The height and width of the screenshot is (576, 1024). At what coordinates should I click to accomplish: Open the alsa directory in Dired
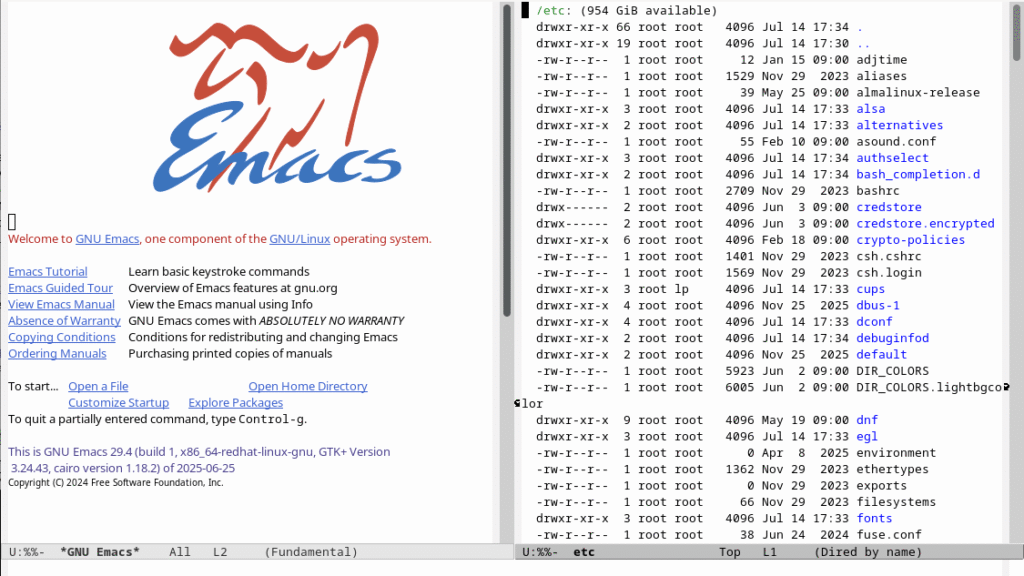[871, 108]
